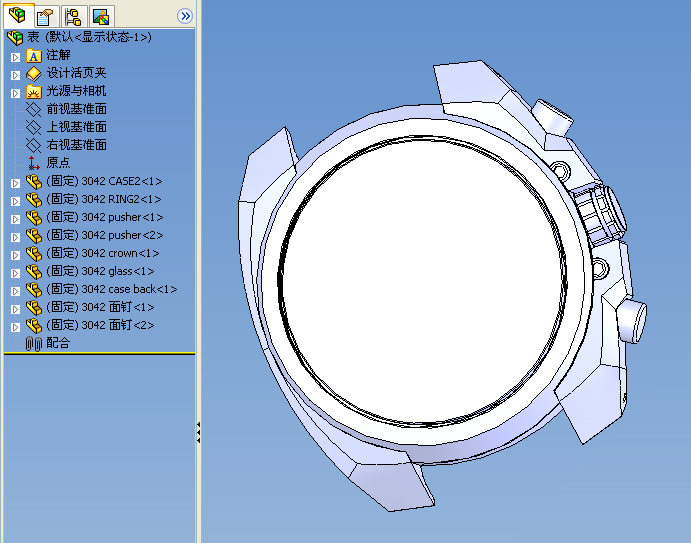
Task: Select the (固定) 3042 case back<1> label
Action: (x=112, y=289)
